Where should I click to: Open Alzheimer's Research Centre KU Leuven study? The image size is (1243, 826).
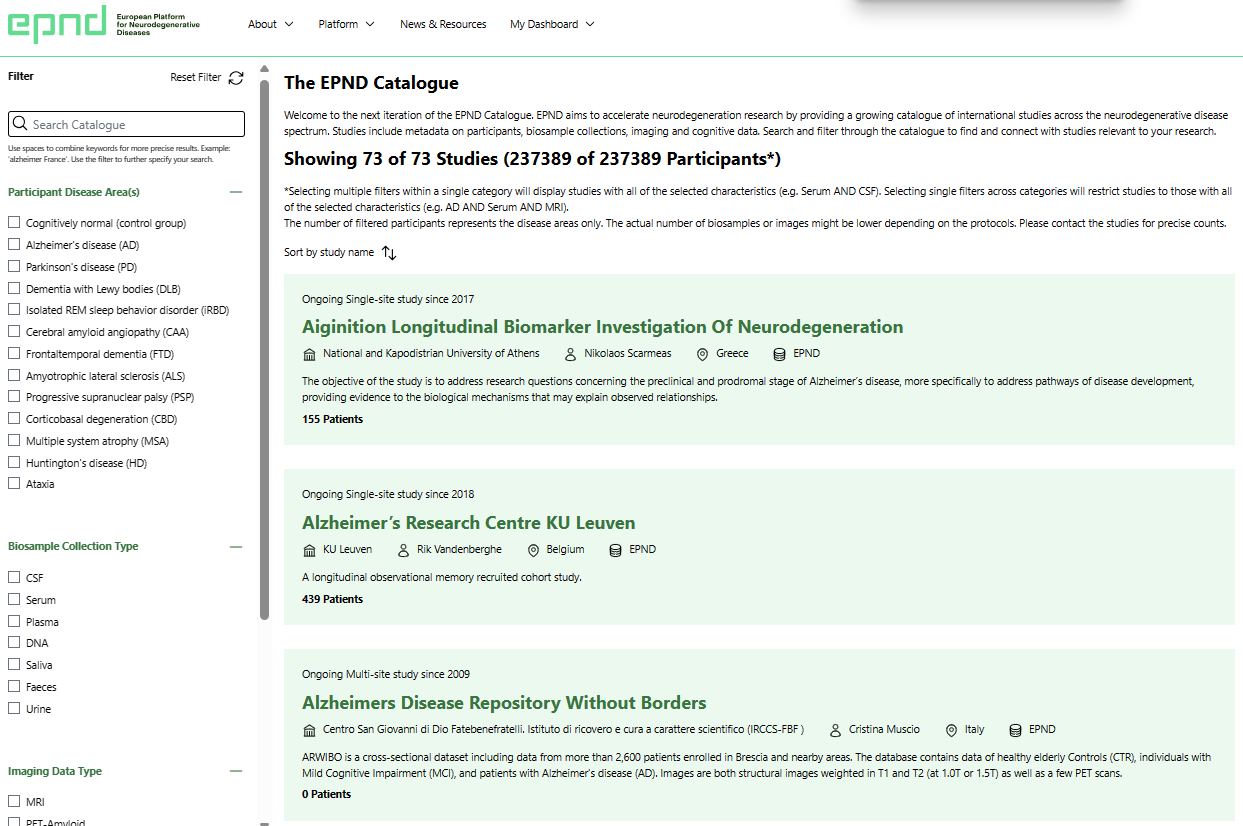coord(468,523)
